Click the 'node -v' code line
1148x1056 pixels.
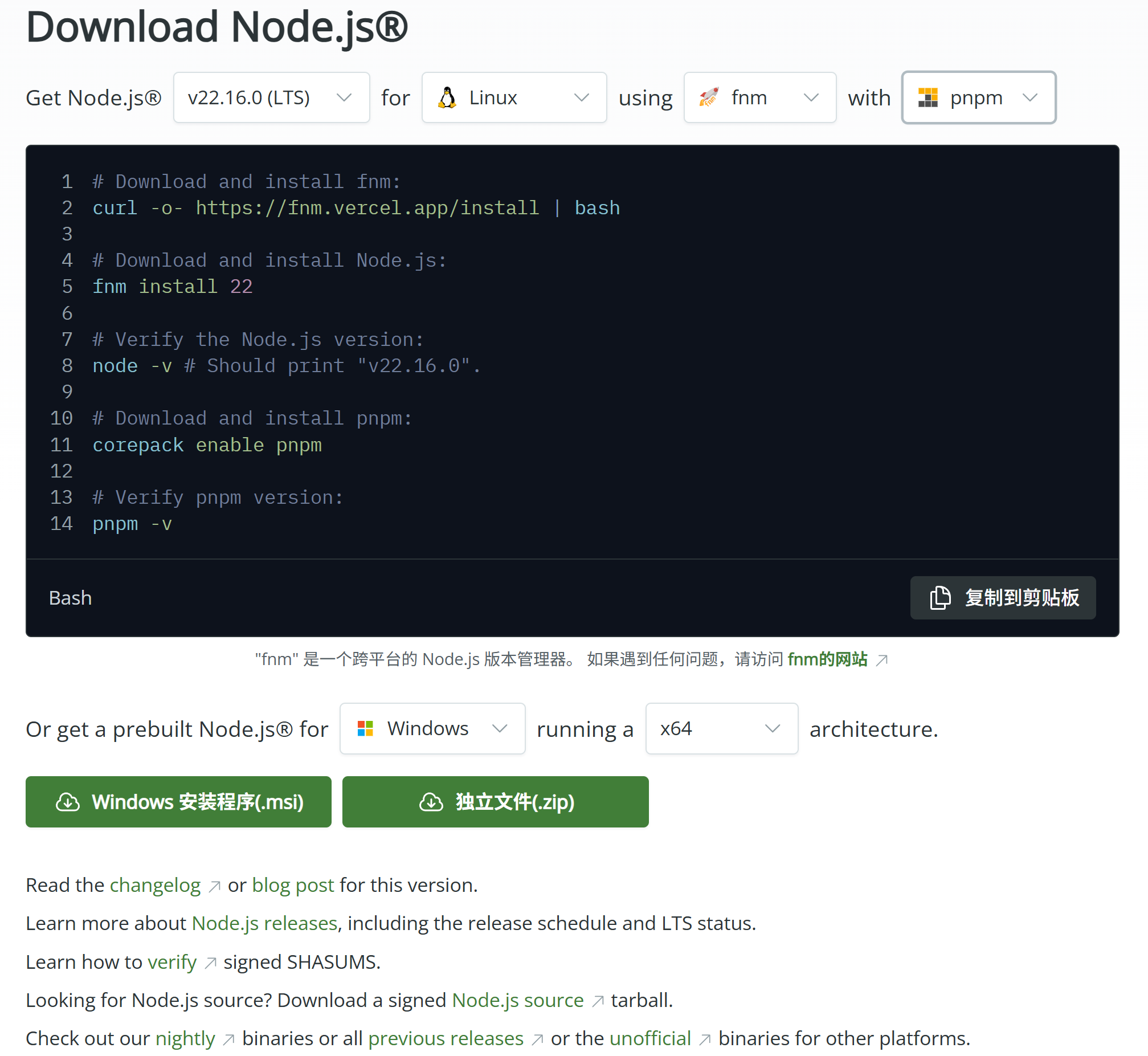tap(287, 366)
